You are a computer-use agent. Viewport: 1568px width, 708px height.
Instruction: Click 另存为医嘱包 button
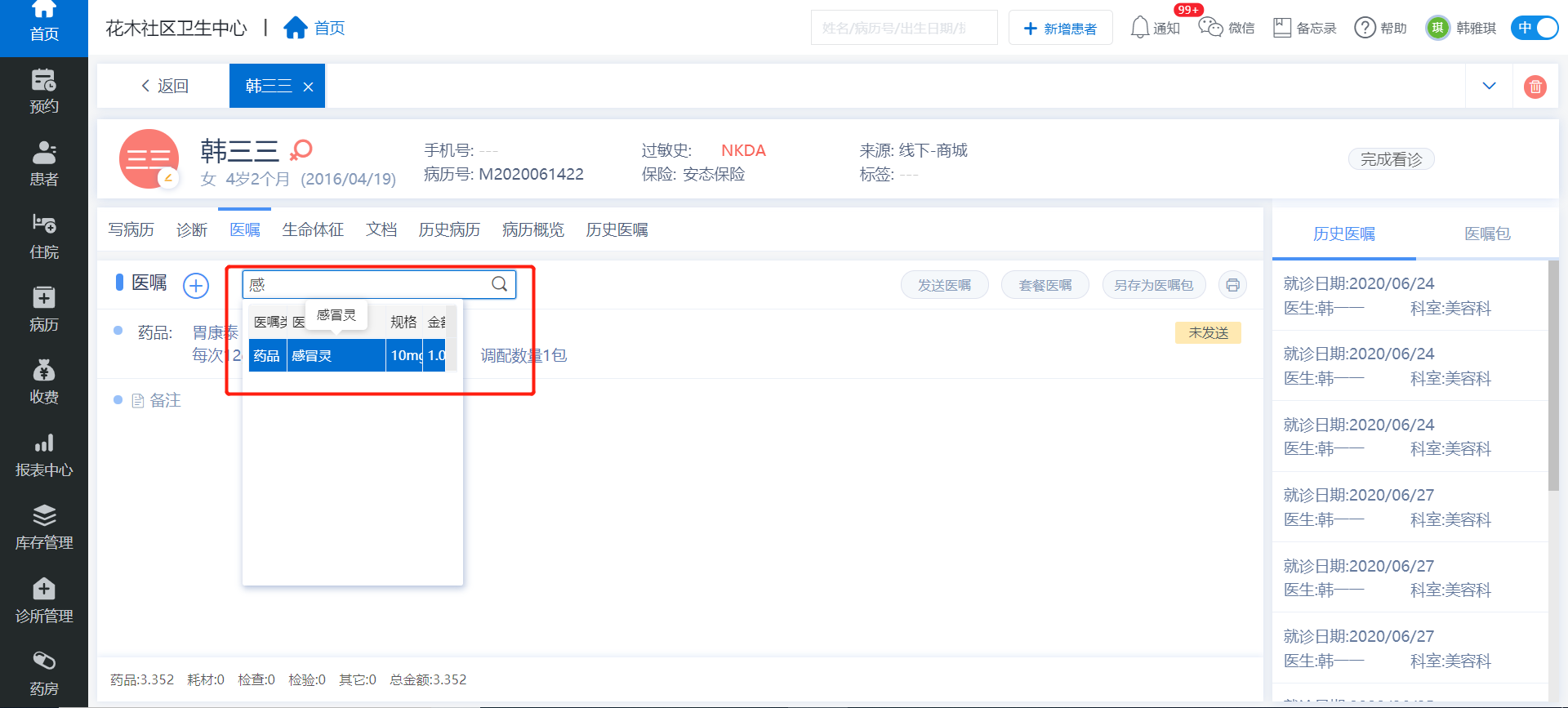(x=1154, y=285)
